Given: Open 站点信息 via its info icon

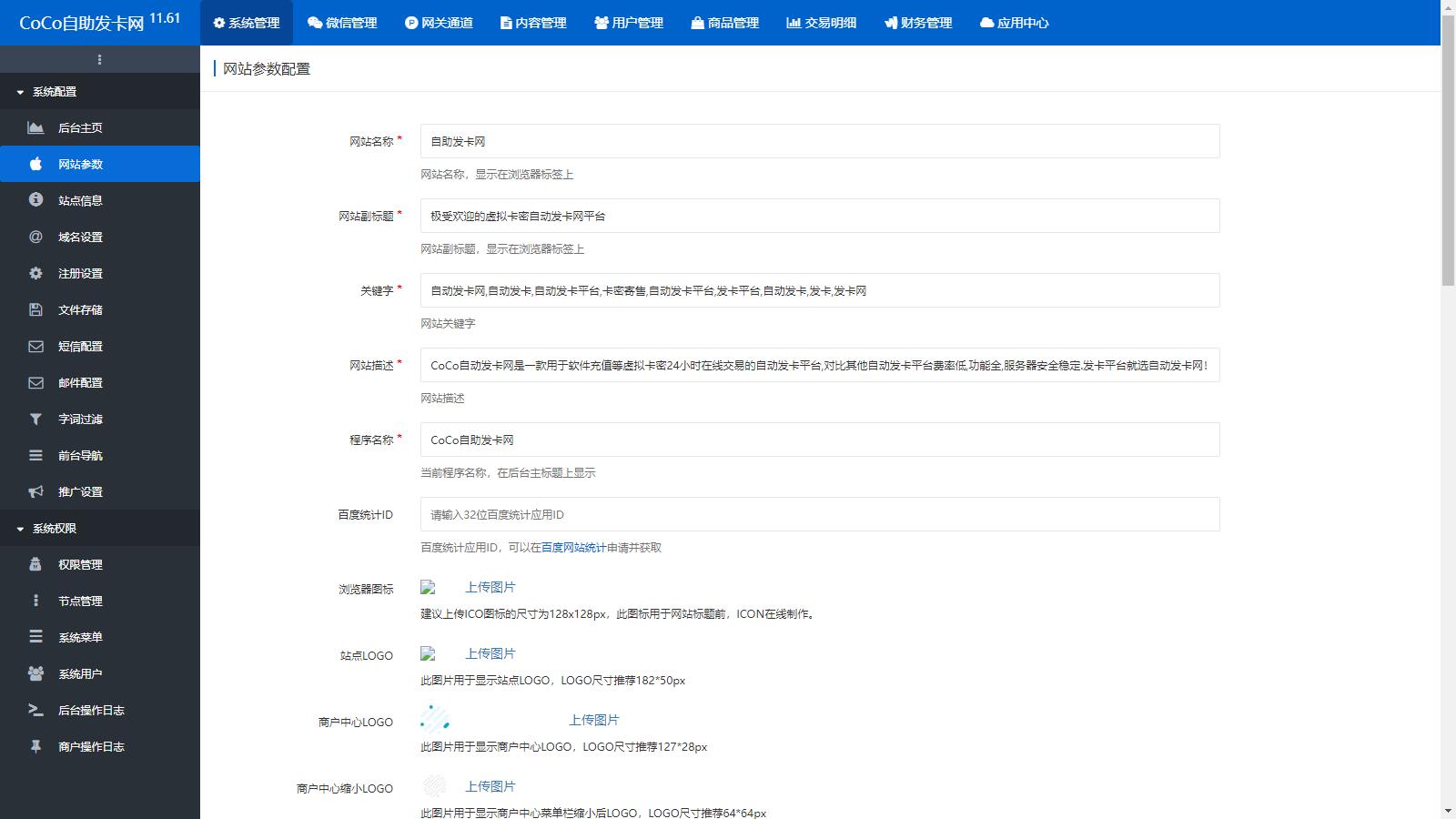Looking at the screenshot, I should (x=35, y=200).
